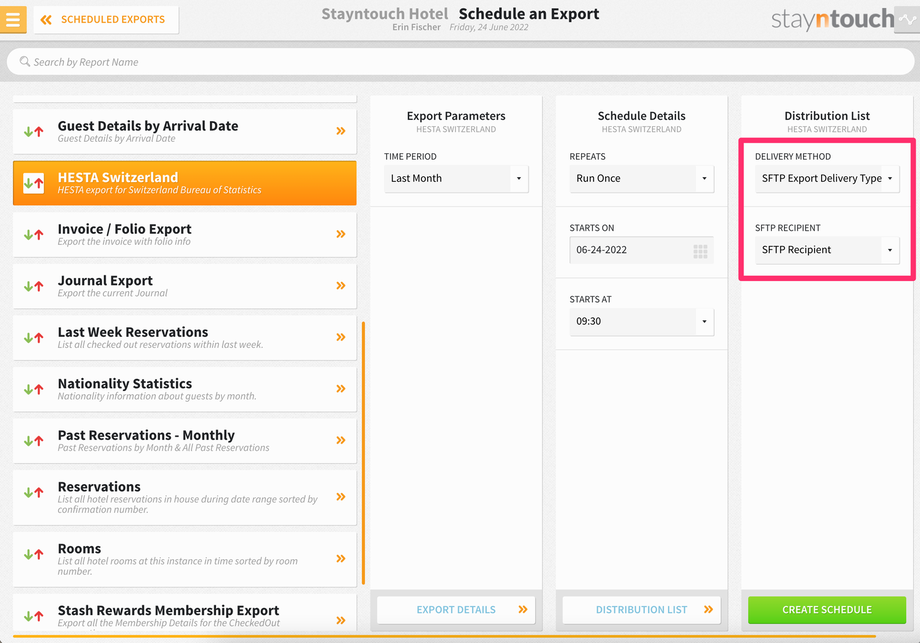920x643 pixels.
Task: Open the hamburger main menu
Action: [12, 19]
